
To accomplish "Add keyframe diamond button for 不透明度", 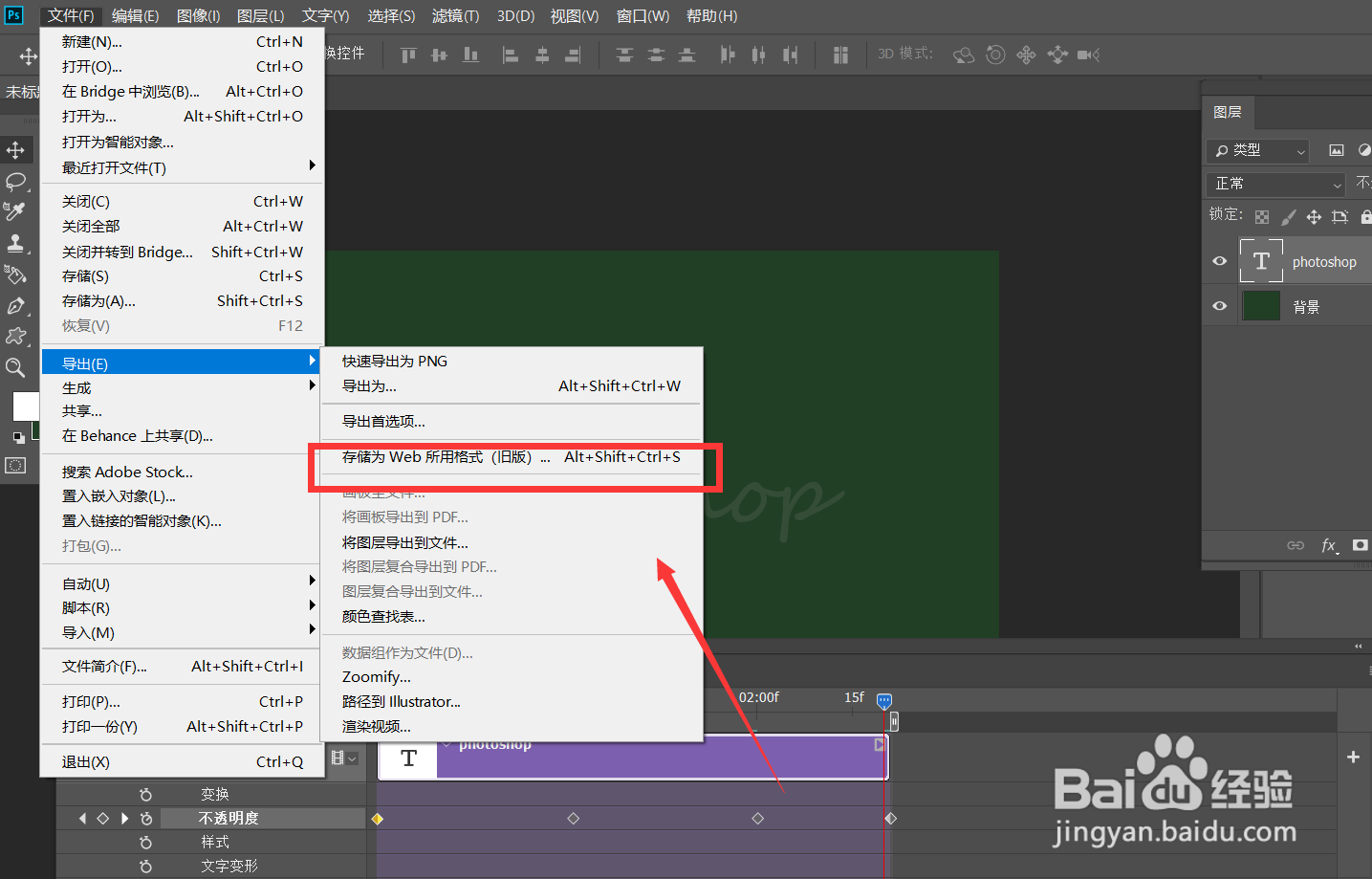I will [x=103, y=819].
